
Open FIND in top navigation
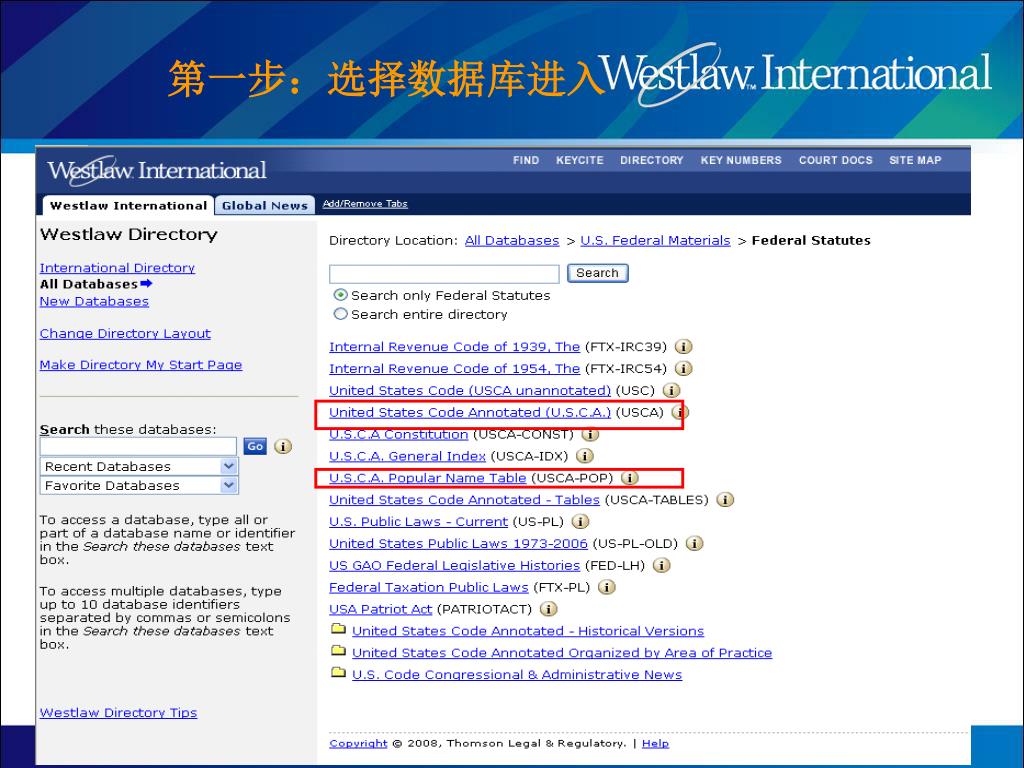[526, 160]
